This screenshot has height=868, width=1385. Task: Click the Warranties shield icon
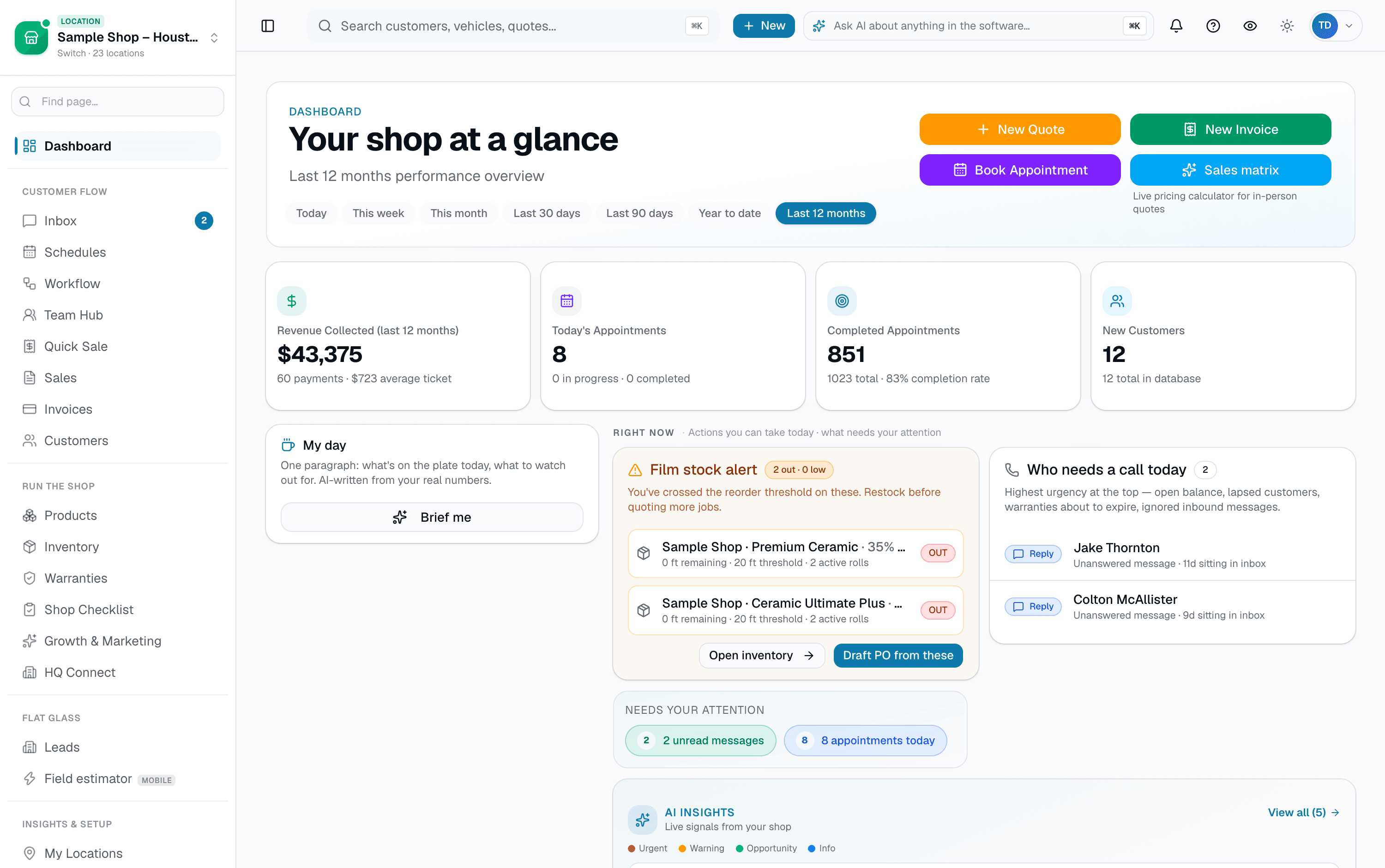coord(29,578)
